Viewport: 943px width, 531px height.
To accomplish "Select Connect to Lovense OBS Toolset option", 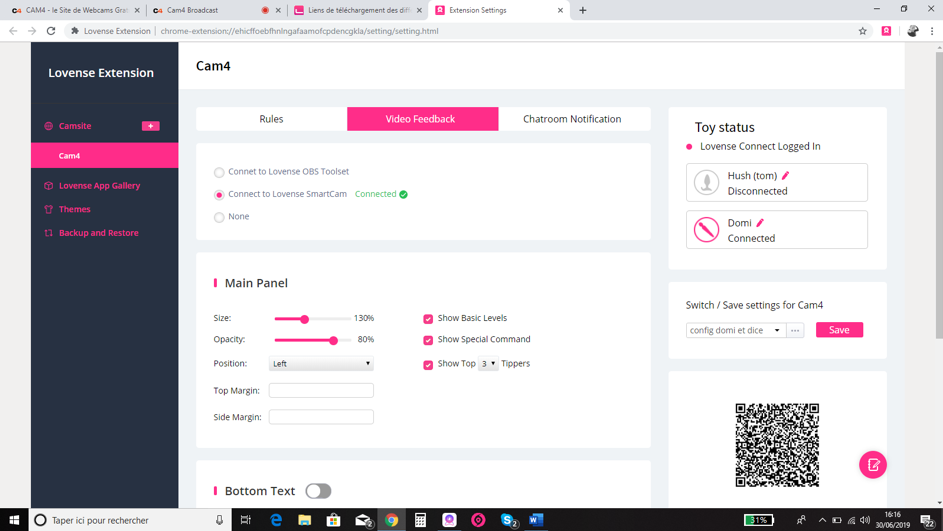I will 219,172.
